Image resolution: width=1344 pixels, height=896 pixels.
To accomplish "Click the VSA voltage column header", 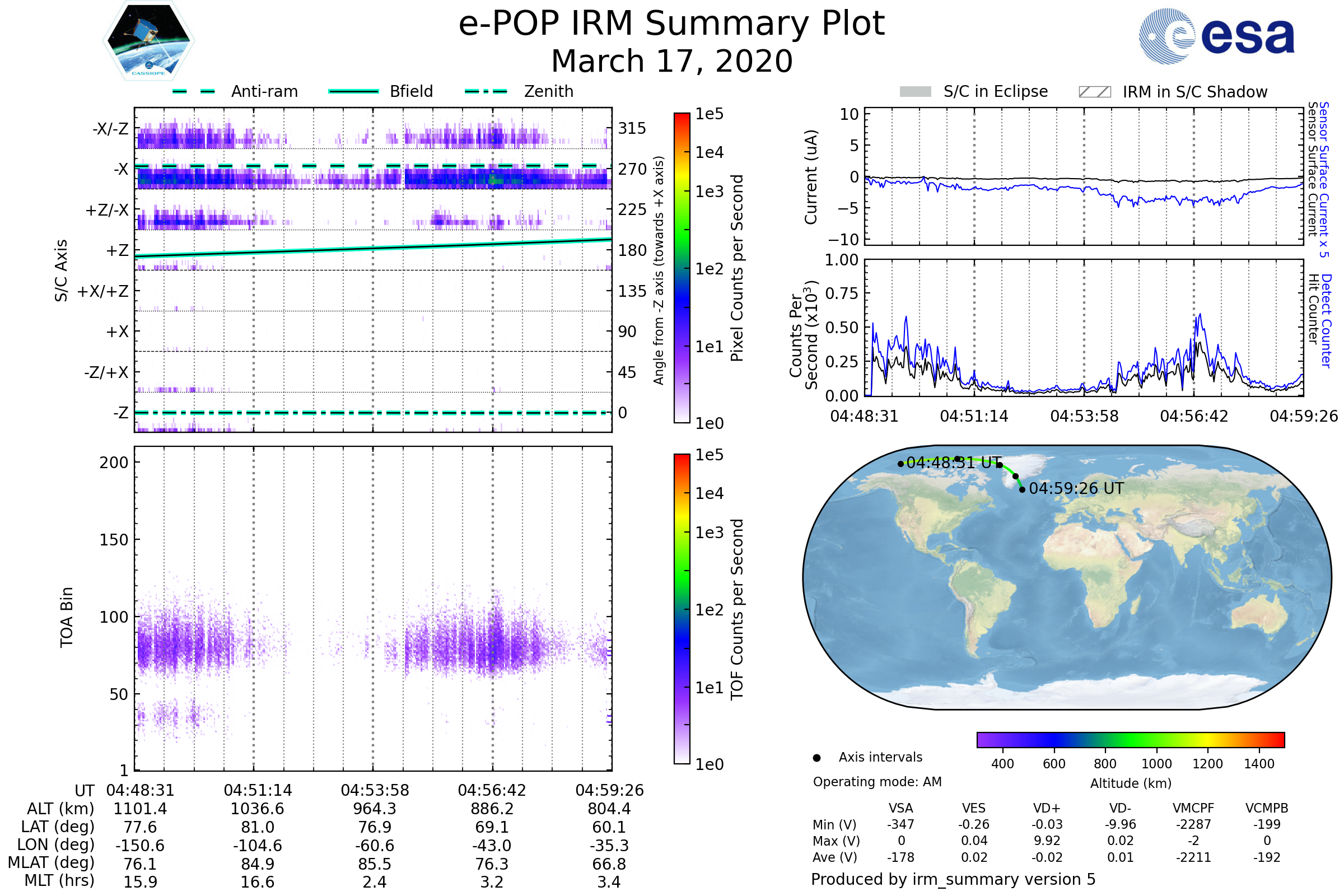I will point(900,808).
